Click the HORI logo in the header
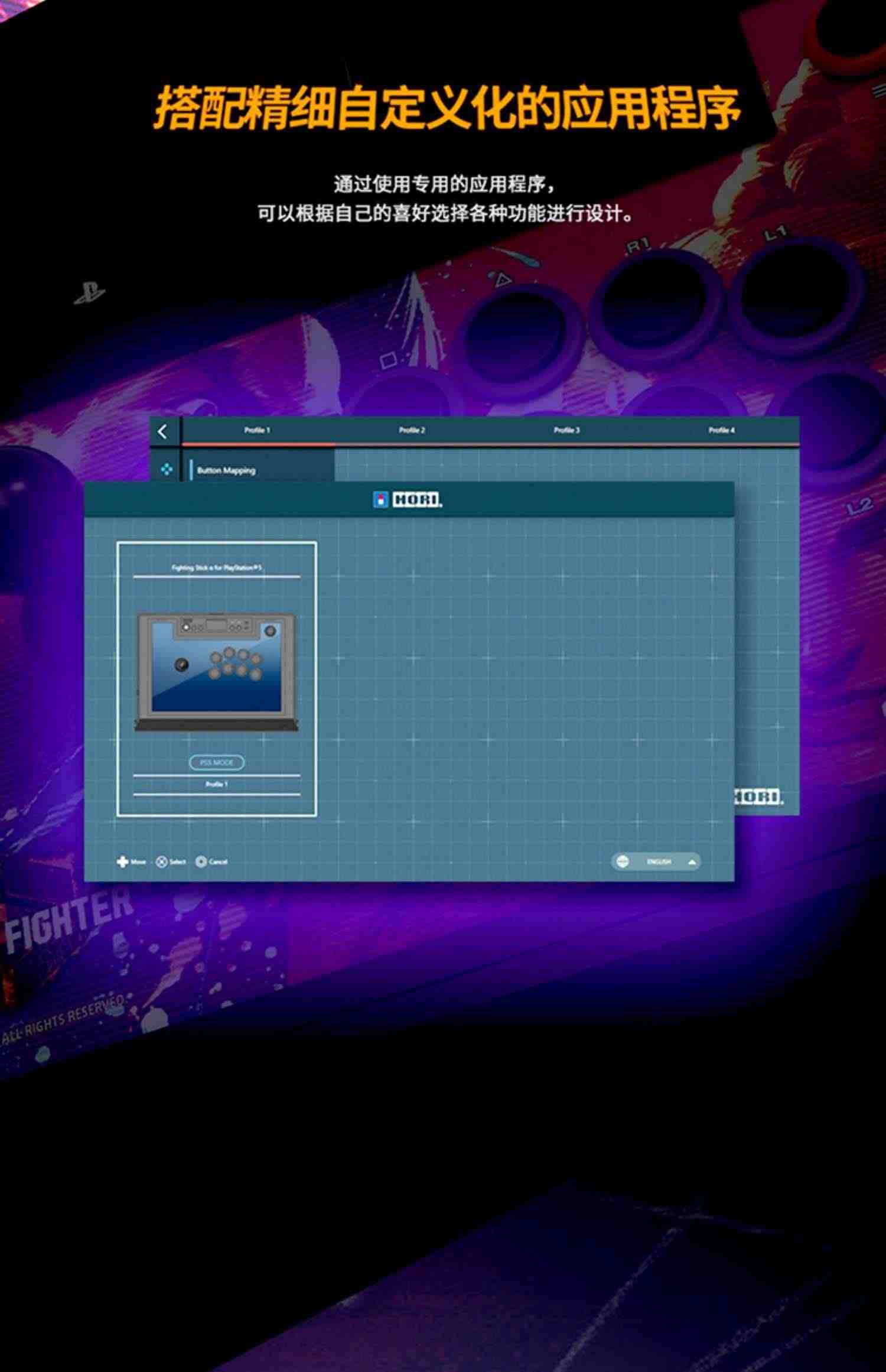Viewport: 886px width, 1372px height. 408,500
